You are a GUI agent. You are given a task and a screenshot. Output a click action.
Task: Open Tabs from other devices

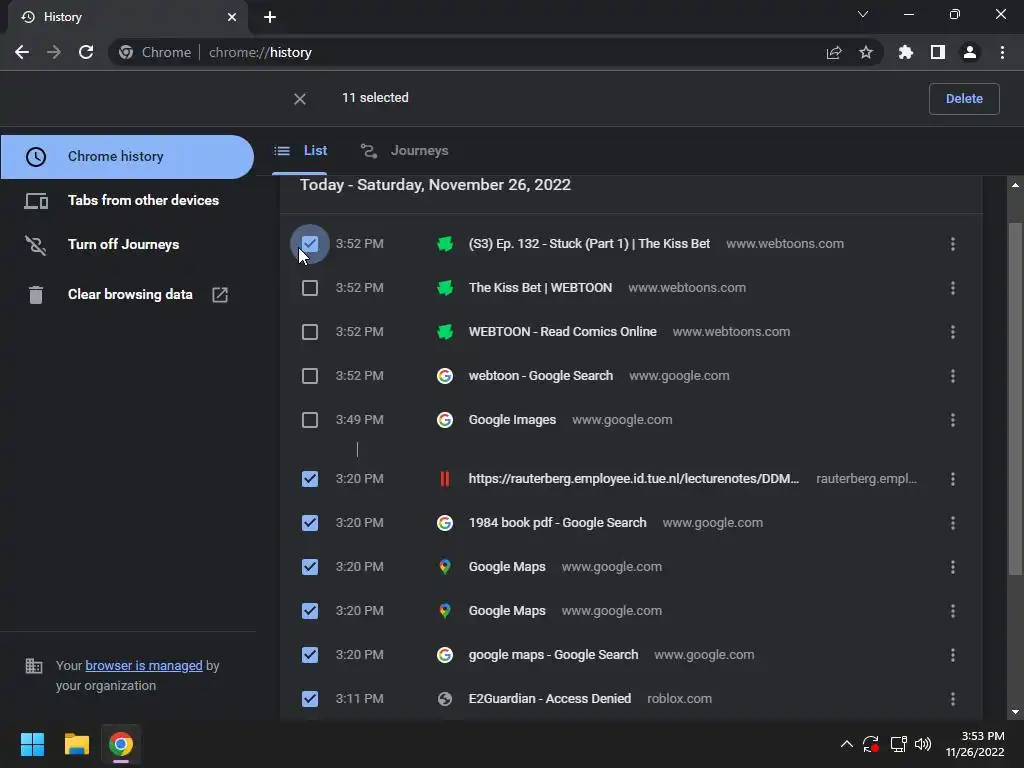click(143, 200)
